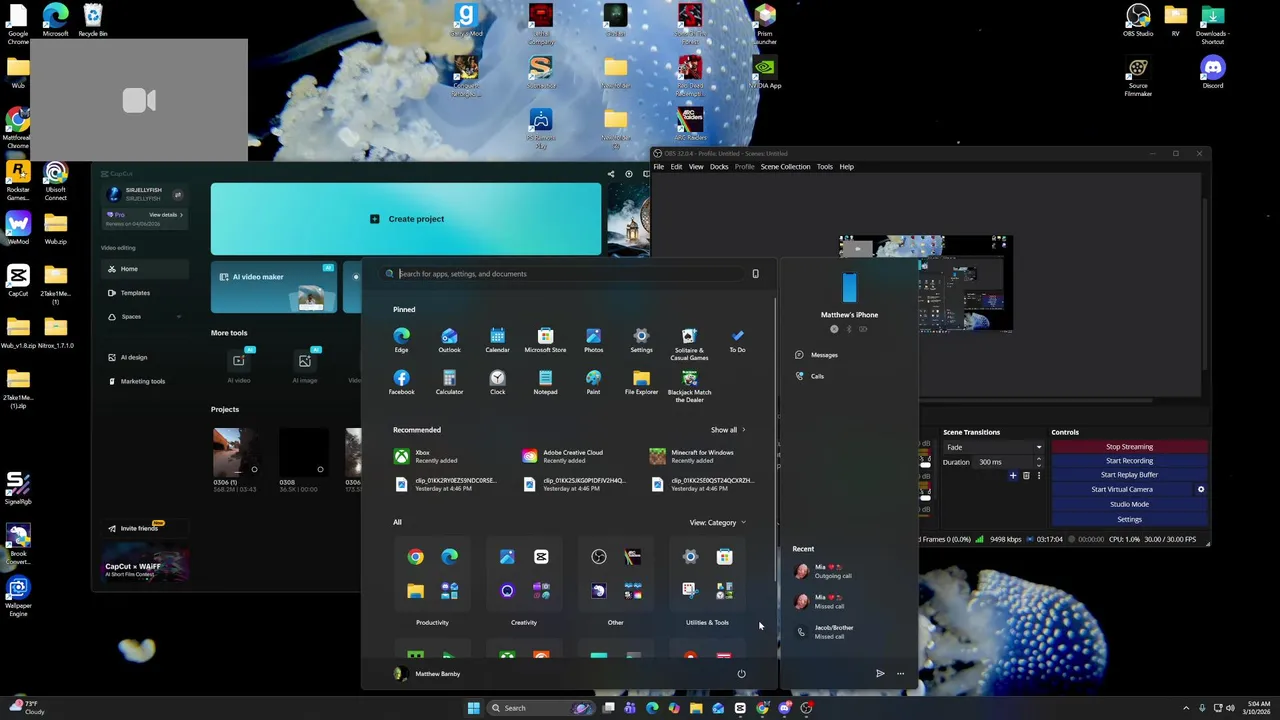Open Notepad pinned app
The width and height of the screenshot is (1280, 720).
pyautogui.click(x=545, y=381)
